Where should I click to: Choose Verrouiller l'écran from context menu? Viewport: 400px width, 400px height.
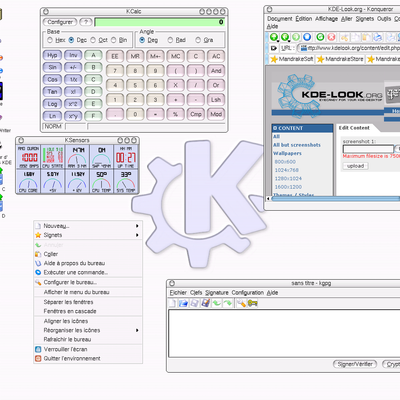[88, 349]
